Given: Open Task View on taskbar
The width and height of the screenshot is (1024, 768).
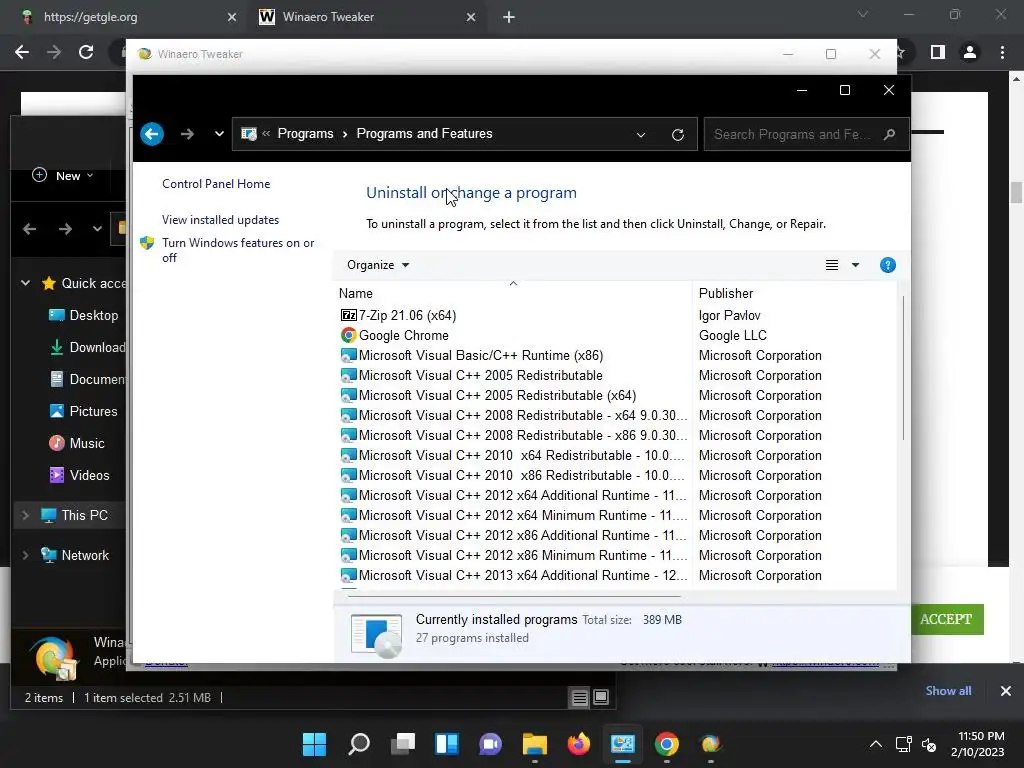Looking at the screenshot, I should point(403,744).
